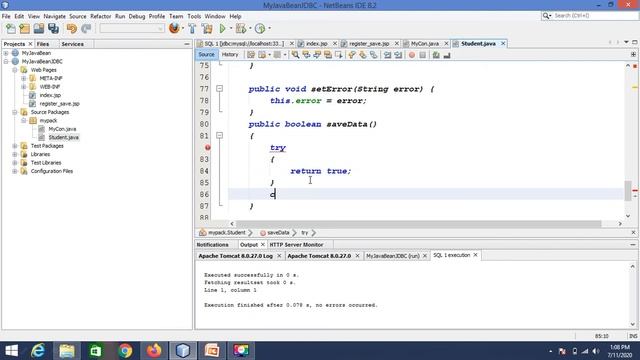Select the MyJavaBeanJDBC (run) output tab
Image resolution: width=640 pixels, height=360 pixels.
pyautogui.click(x=393, y=256)
